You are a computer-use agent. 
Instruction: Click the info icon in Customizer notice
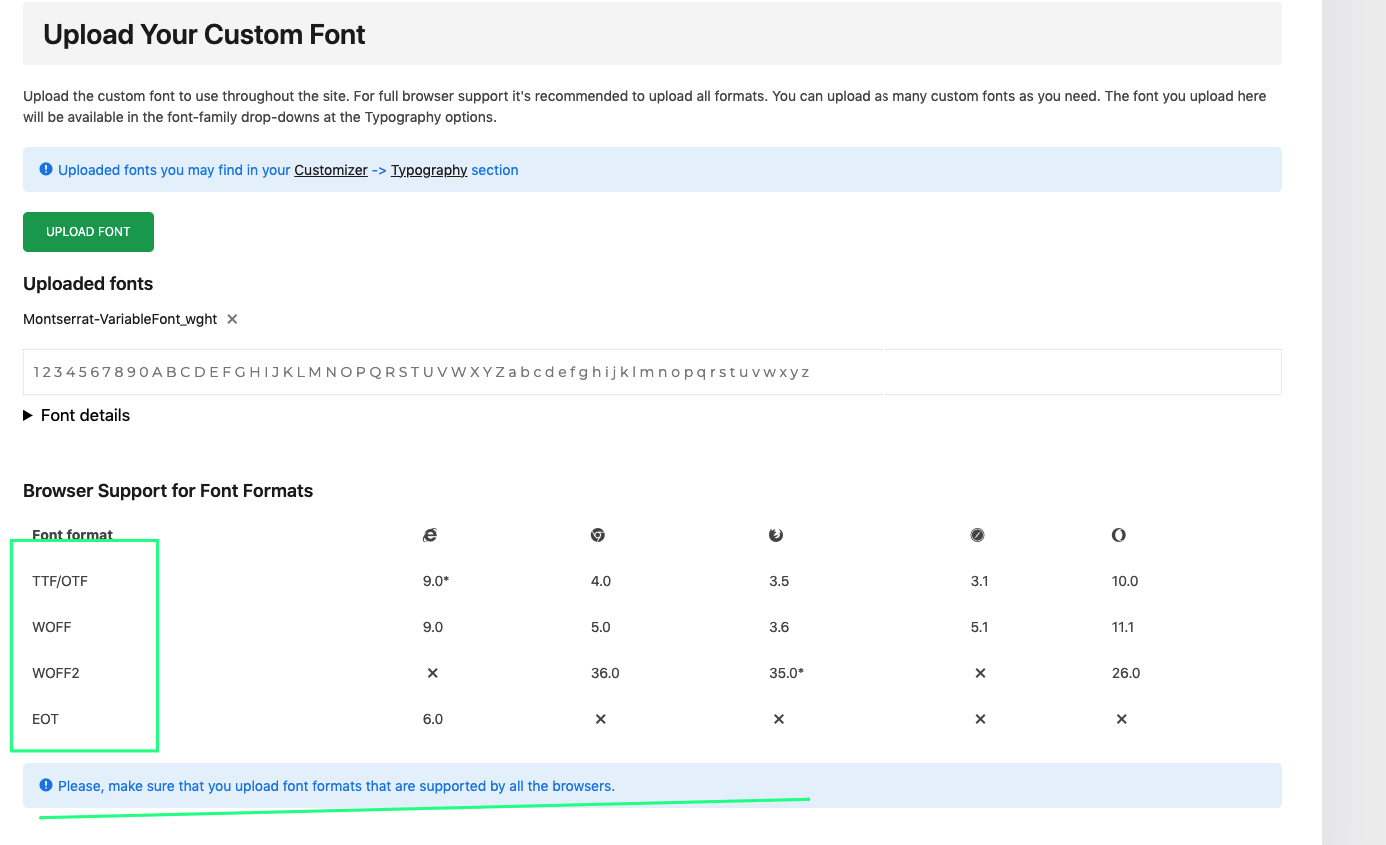click(46, 170)
